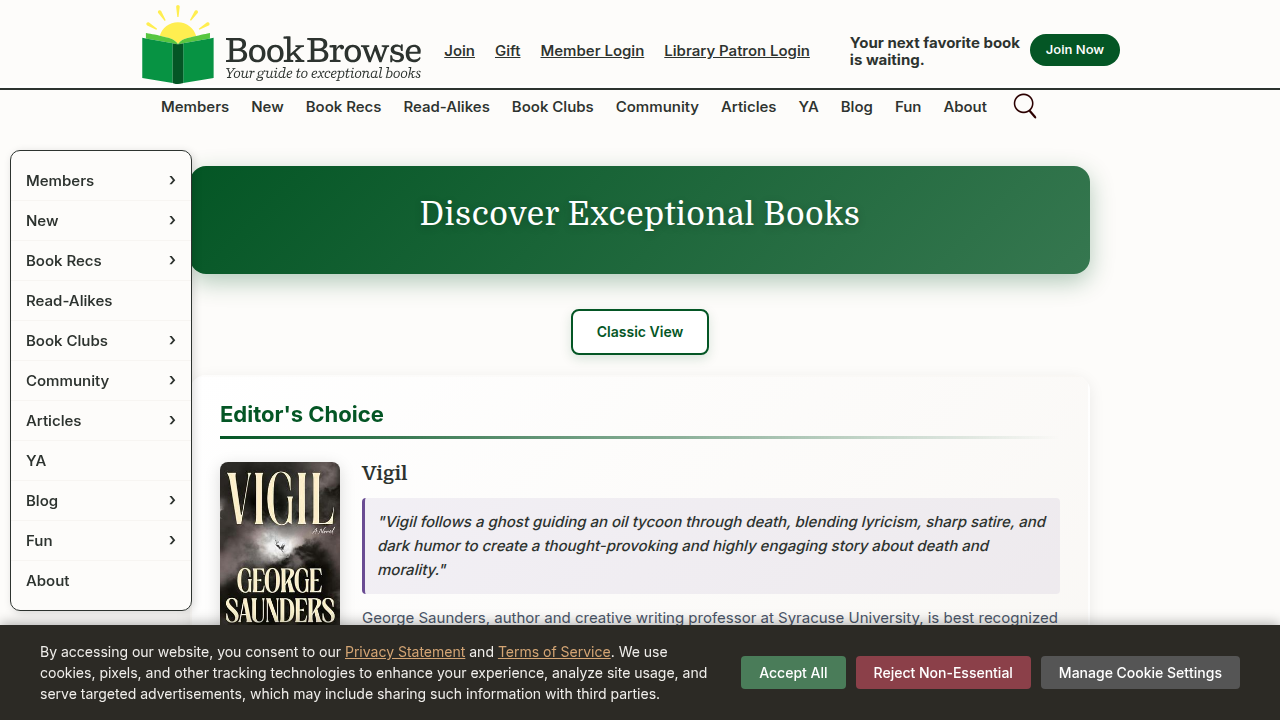Viewport: 1280px width, 720px height.
Task: Click the Discover Exceptional Books banner heading
Action: 640,213
